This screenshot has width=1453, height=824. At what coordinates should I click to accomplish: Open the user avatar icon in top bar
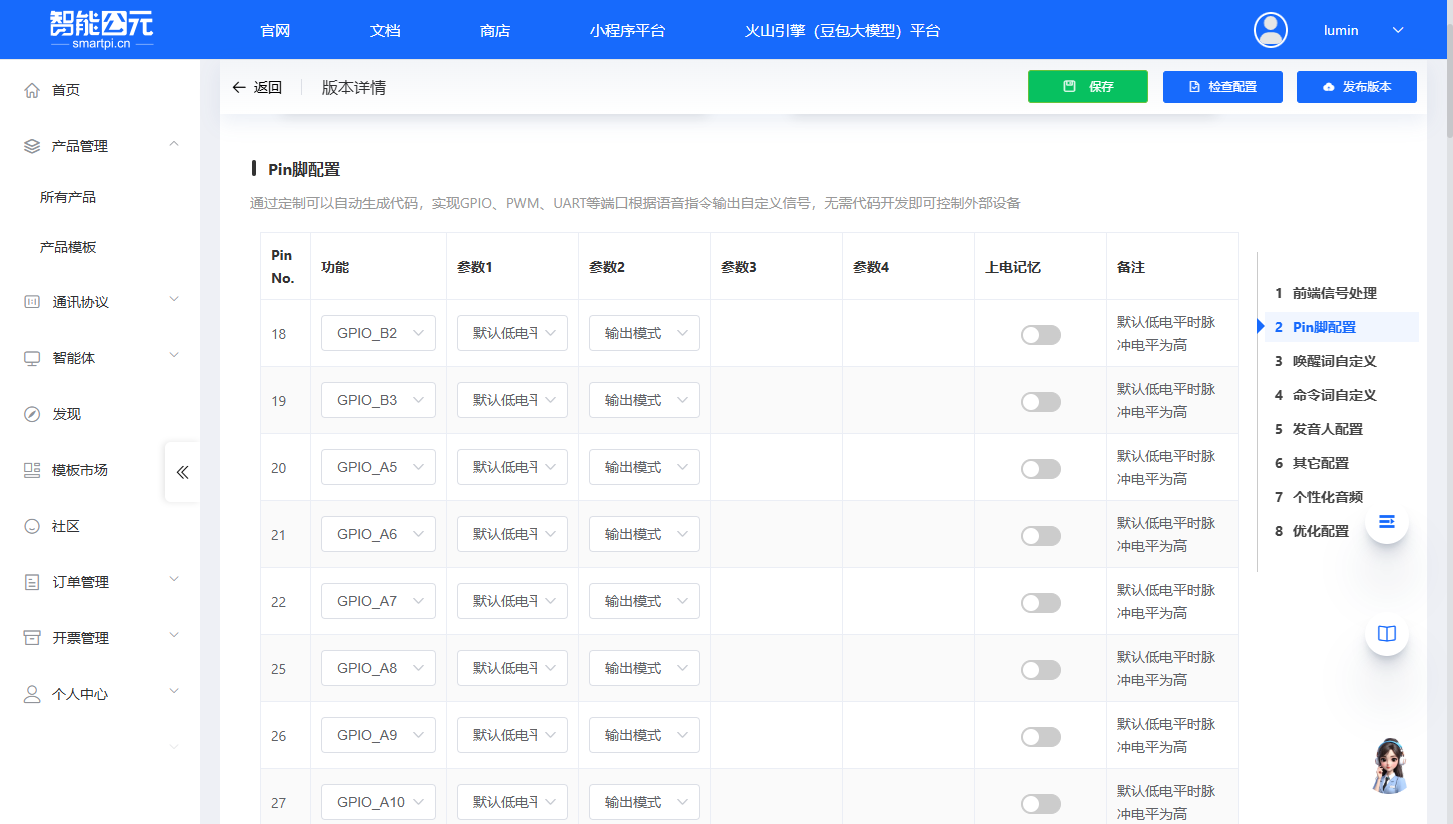[1270, 30]
